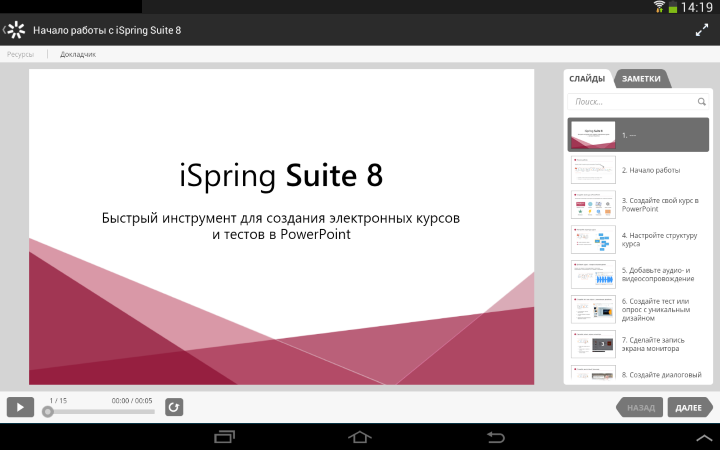The width and height of the screenshot is (720, 450).
Task: Tap the iSpring logo back icon
Action: click(14, 30)
